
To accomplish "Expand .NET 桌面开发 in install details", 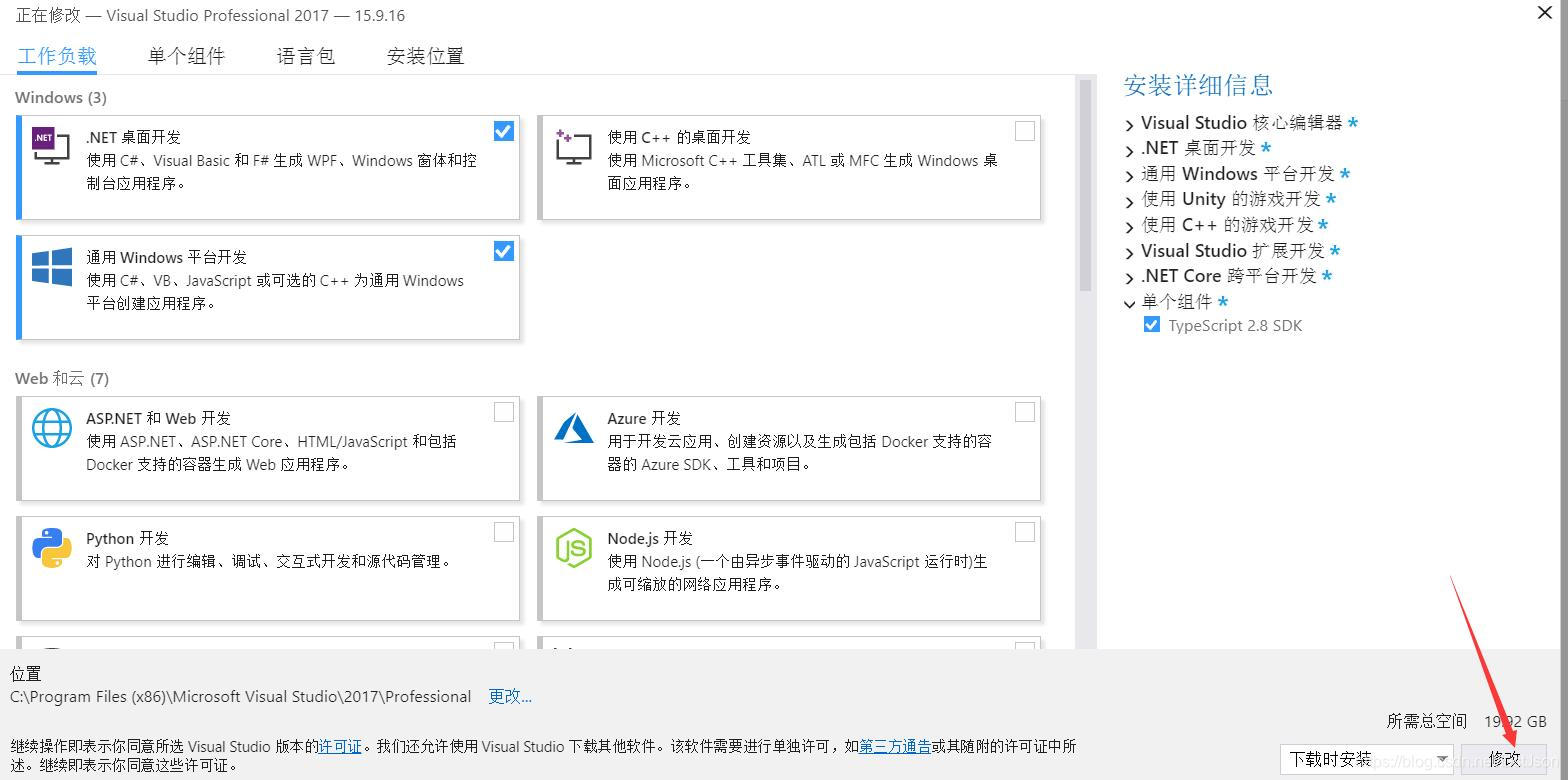I will point(1130,150).
